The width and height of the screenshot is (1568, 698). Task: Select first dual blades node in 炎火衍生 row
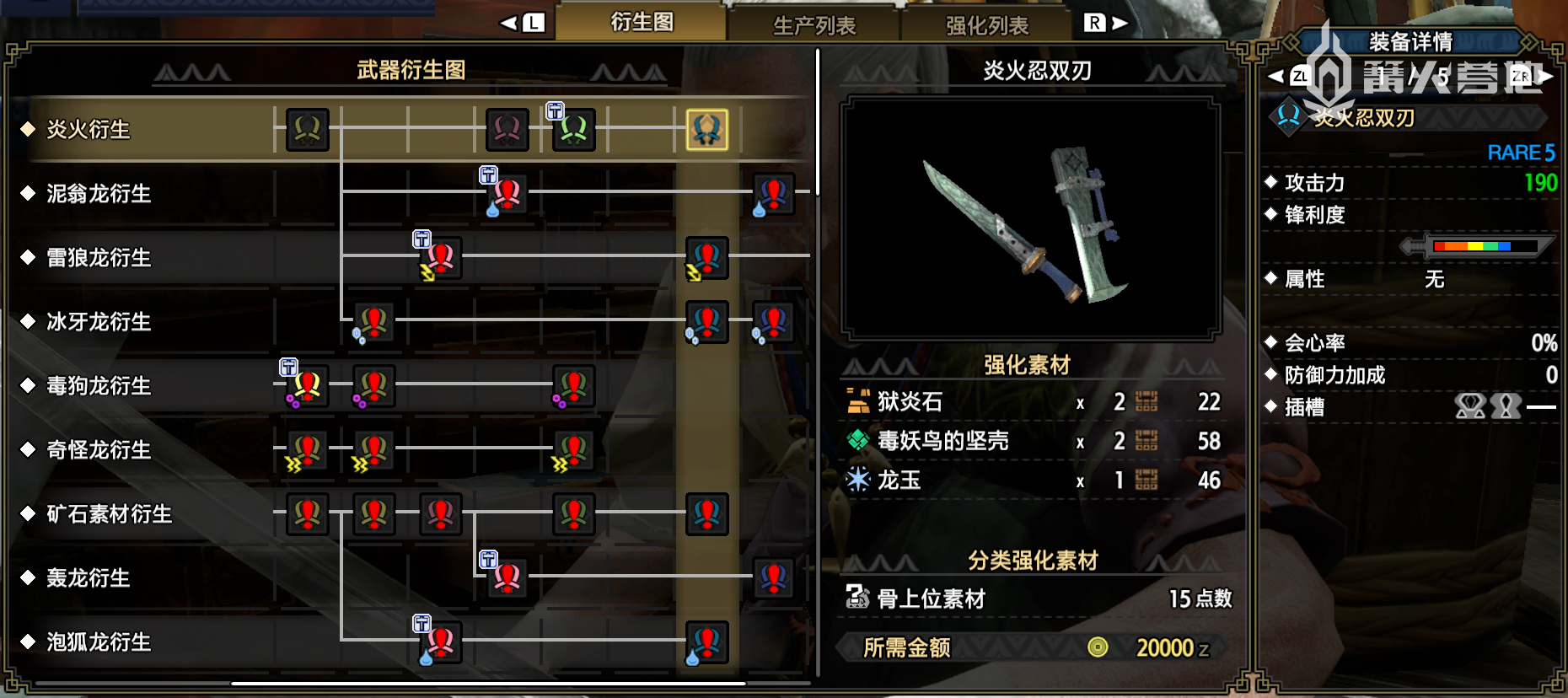[307, 130]
